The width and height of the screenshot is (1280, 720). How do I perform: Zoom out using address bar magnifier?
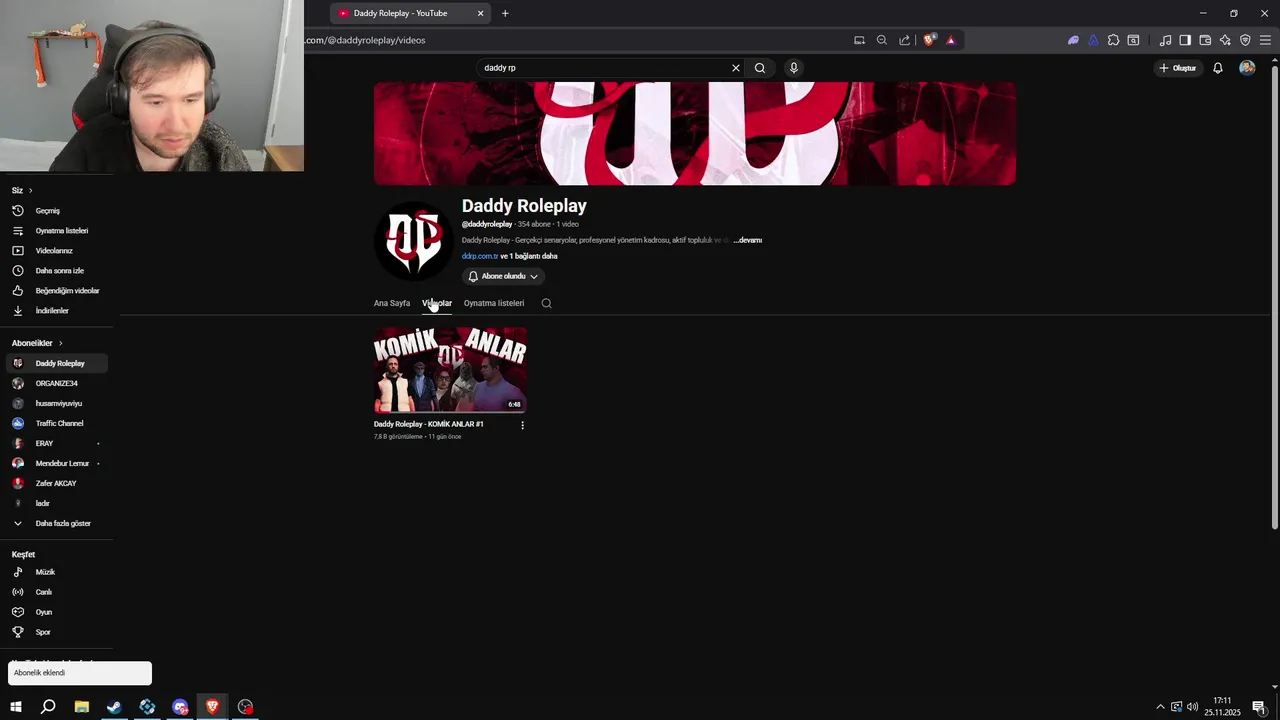click(x=882, y=40)
